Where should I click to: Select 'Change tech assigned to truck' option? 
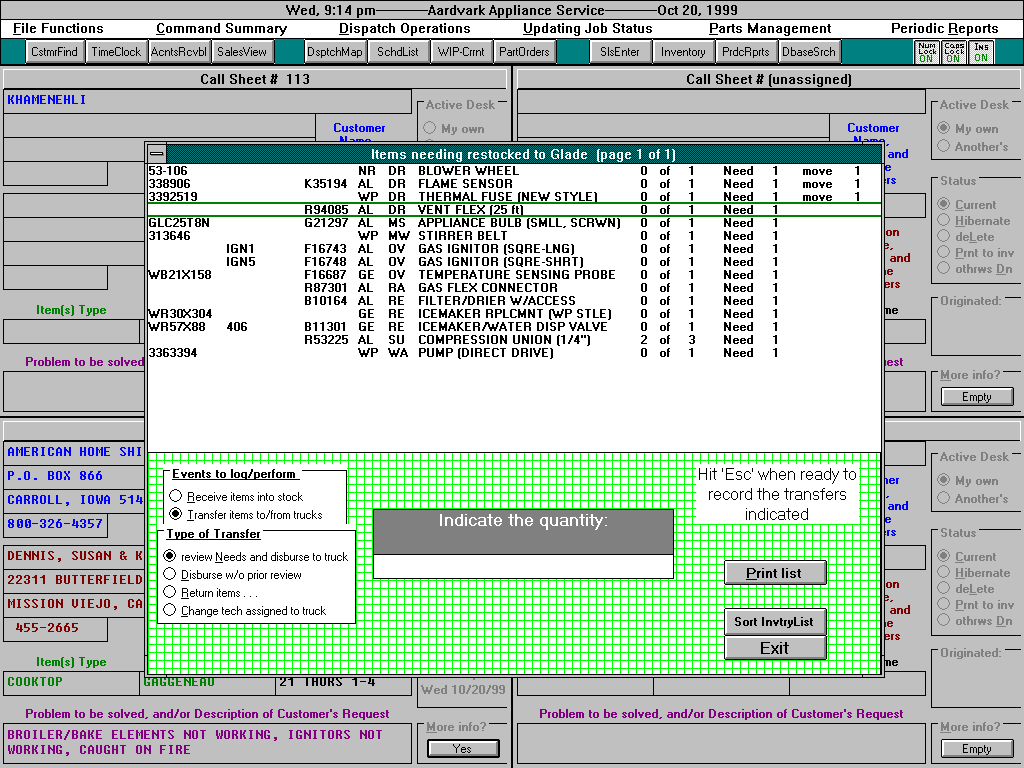tap(170, 611)
